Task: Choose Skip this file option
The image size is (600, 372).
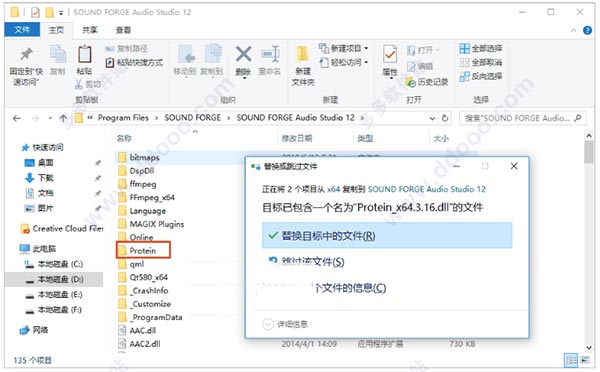Action: [x=306, y=262]
